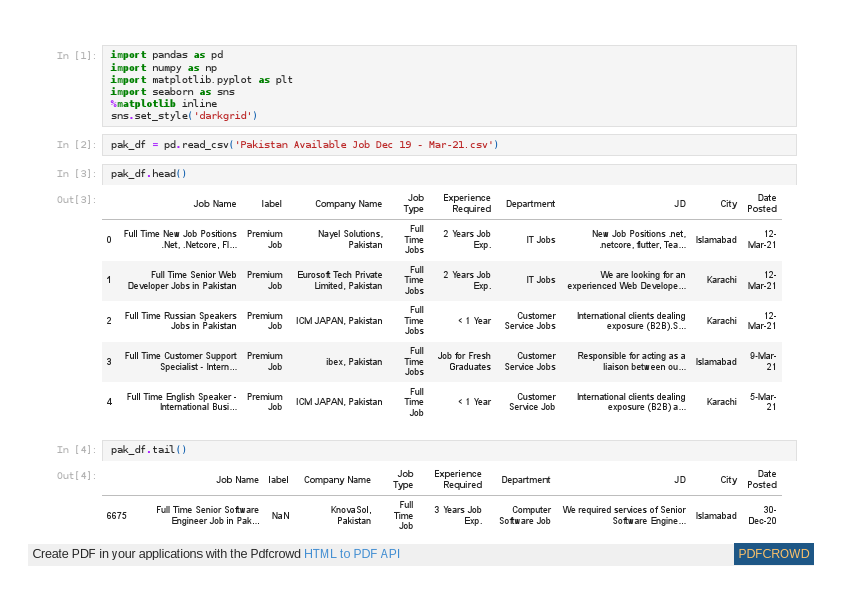Click 'Full Time New Job Positions' job name

(x=180, y=239)
